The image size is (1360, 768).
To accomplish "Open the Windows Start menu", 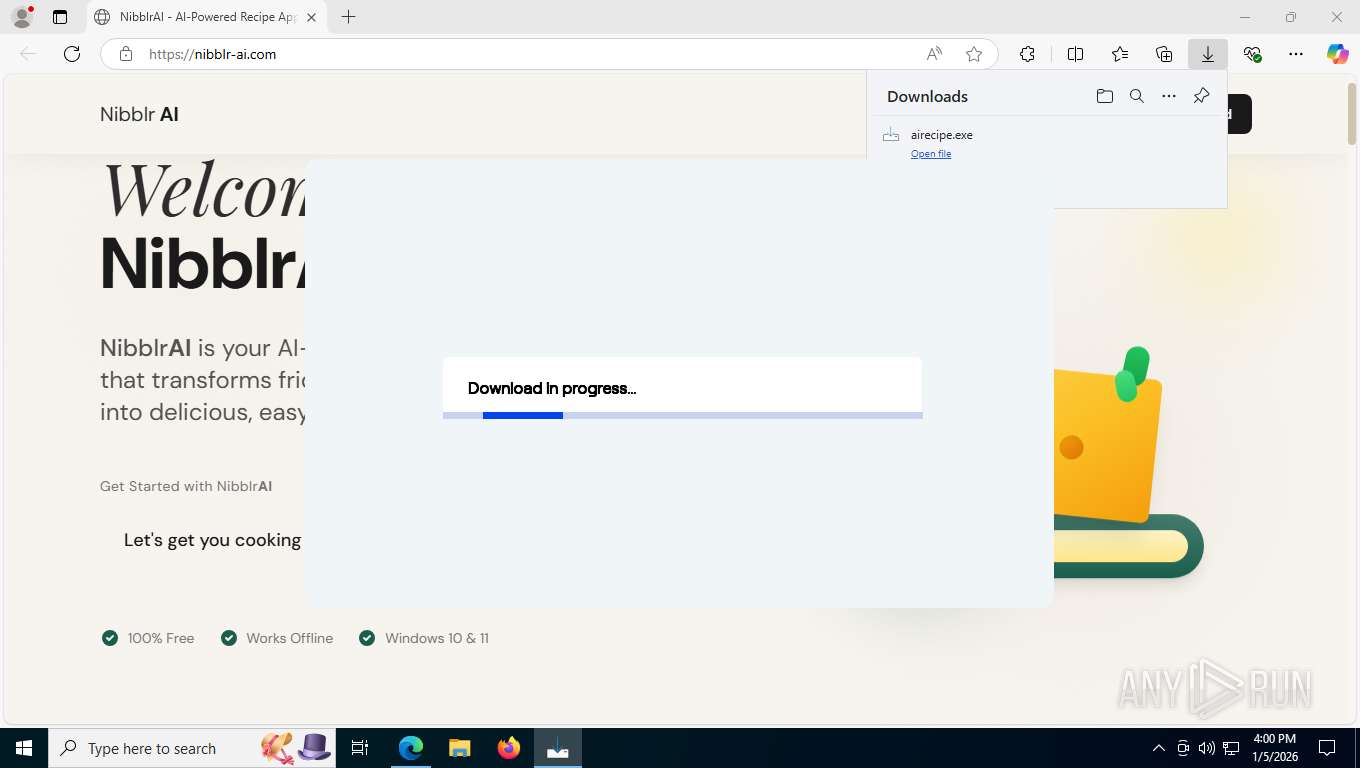I will pyautogui.click(x=24, y=748).
